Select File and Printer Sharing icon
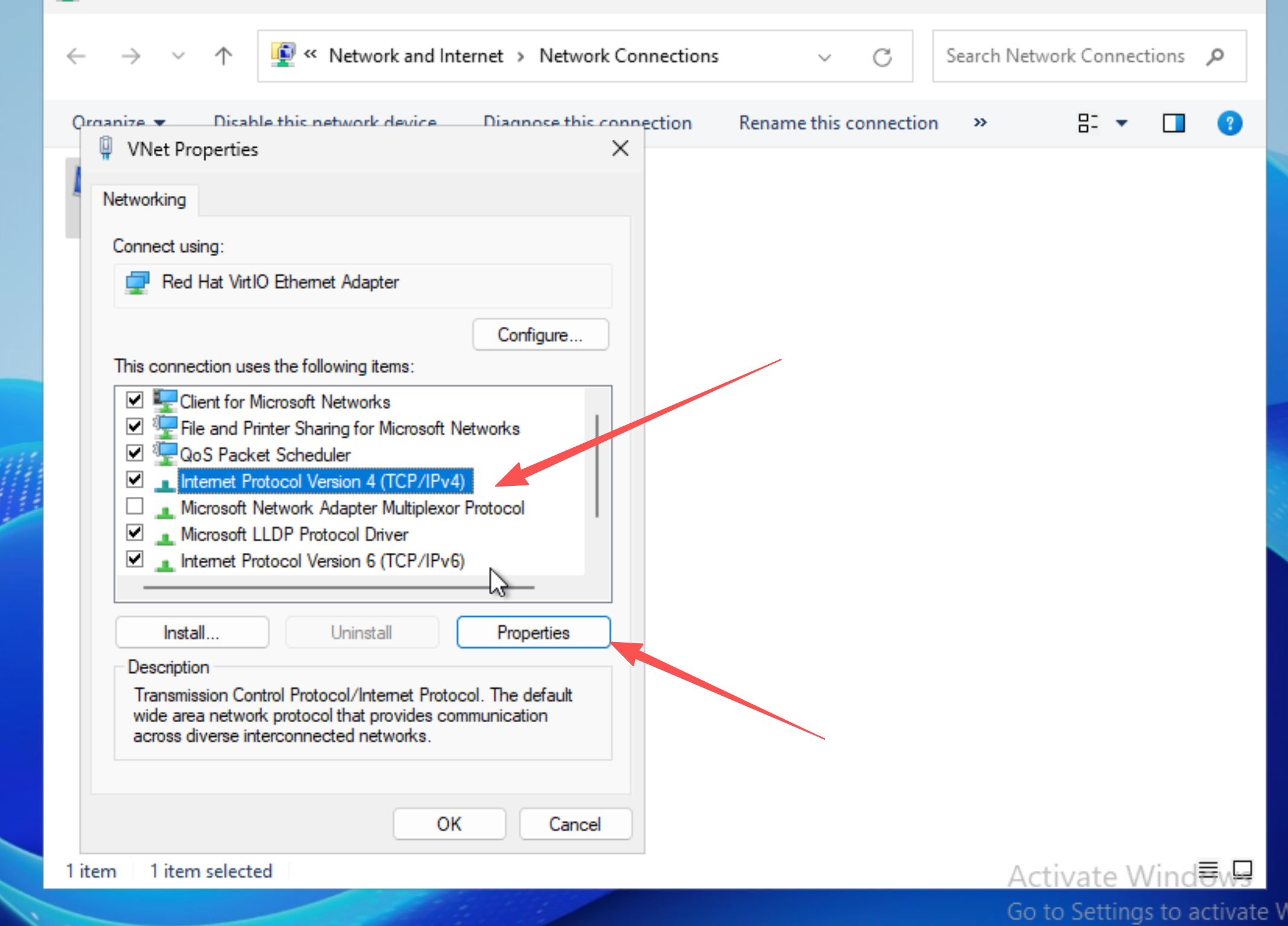The height and width of the screenshot is (926, 1288). [x=165, y=427]
